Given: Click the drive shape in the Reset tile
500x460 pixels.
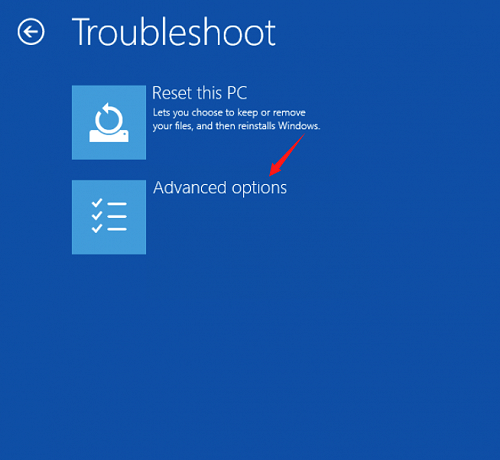Looking at the screenshot, I should point(109,136).
